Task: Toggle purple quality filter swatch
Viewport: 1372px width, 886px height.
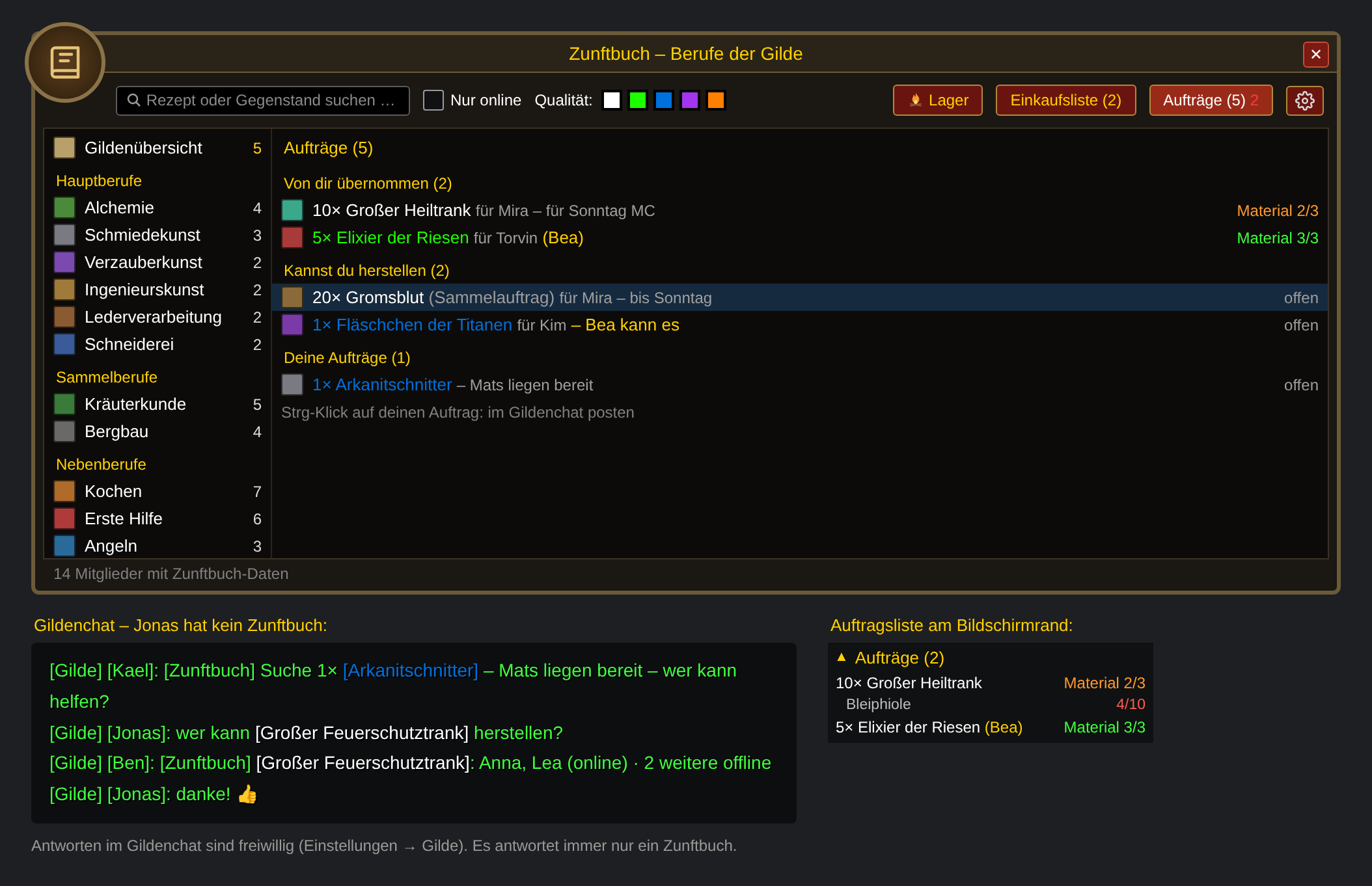Action: (690, 100)
